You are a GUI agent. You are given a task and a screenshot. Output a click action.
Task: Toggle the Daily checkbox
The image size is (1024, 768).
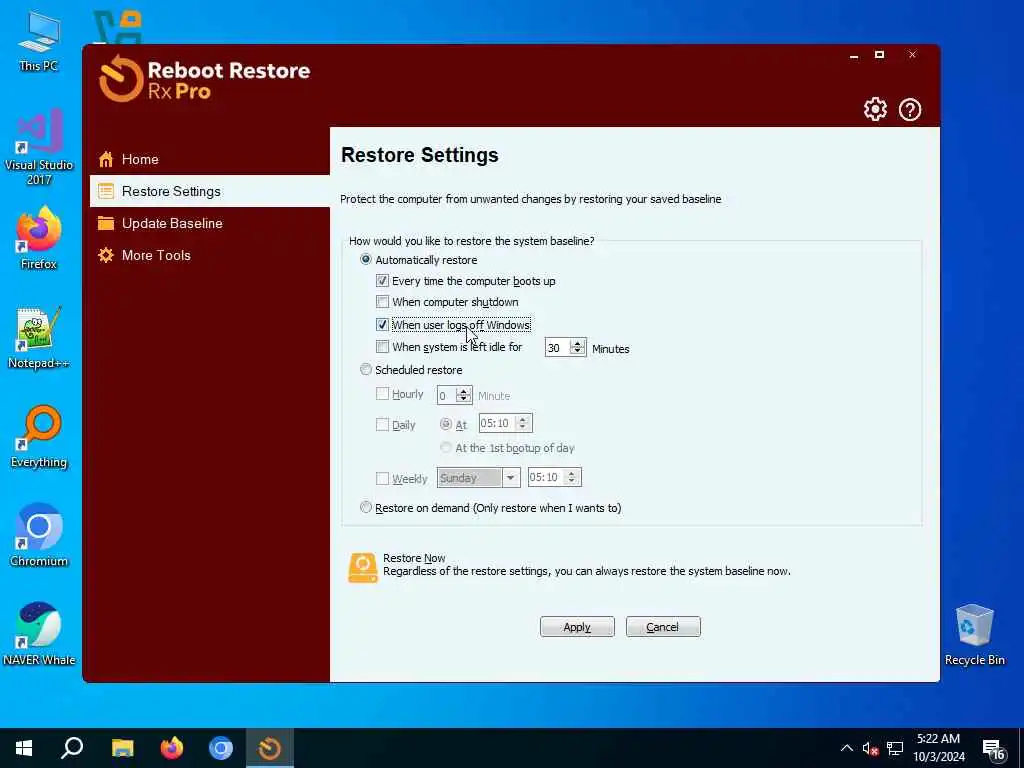pyautogui.click(x=382, y=424)
